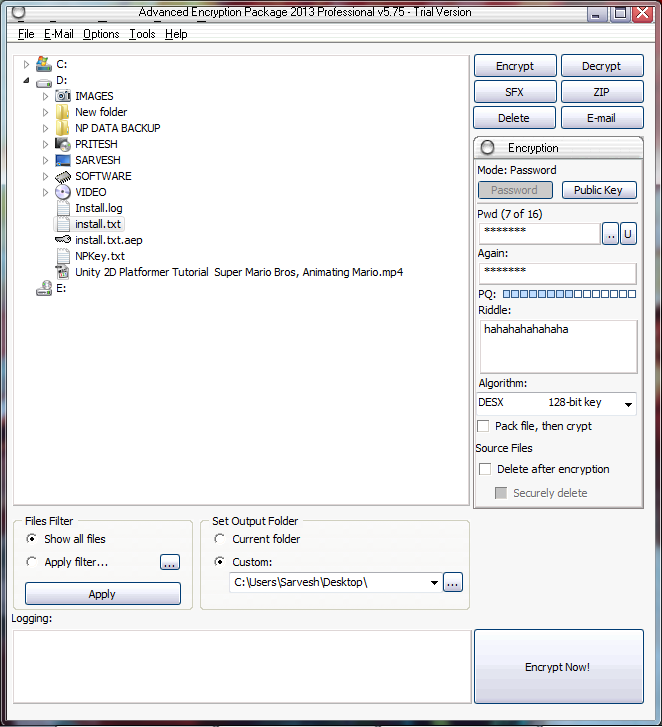The image size is (662, 727).
Task: Click into the Riddle text field
Action: pos(557,346)
